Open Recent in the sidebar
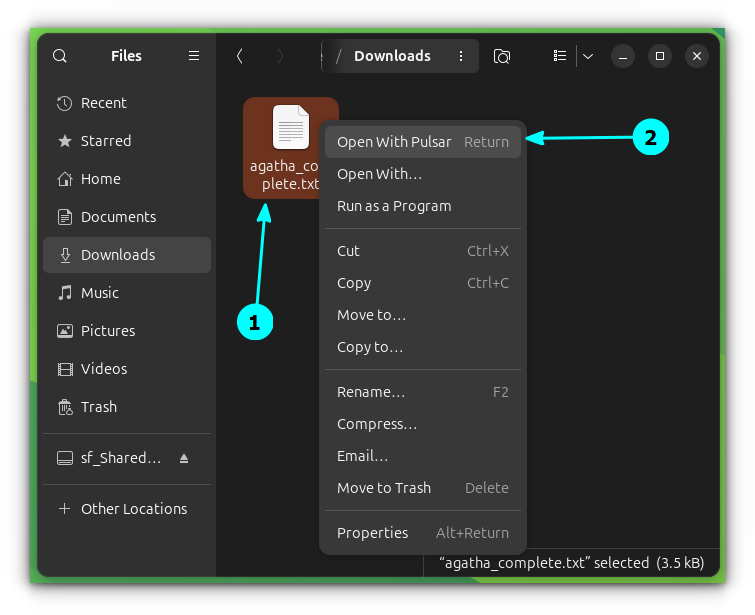This screenshot has height=615, width=755. 104,103
